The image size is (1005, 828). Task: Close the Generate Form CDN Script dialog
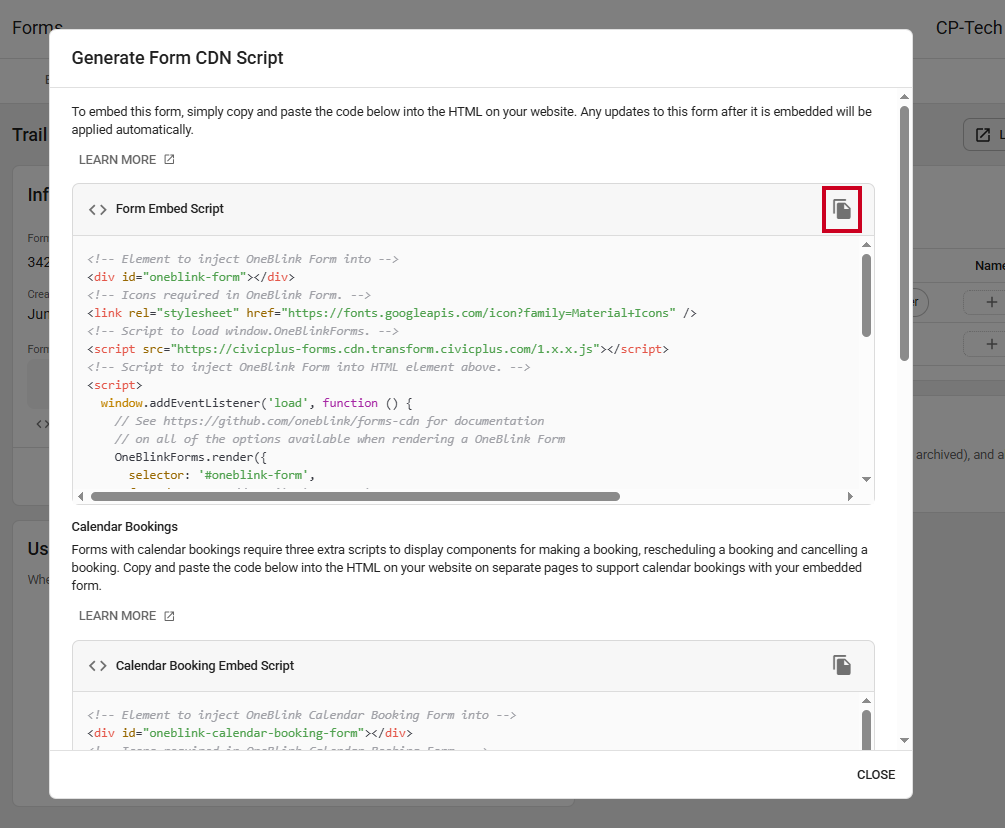pos(876,775)
